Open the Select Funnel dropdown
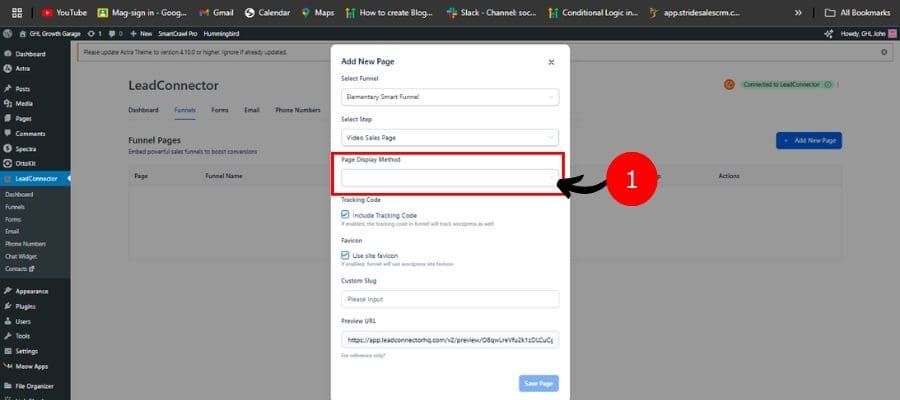Screen dimensions: 900x400 click(450, 97)
